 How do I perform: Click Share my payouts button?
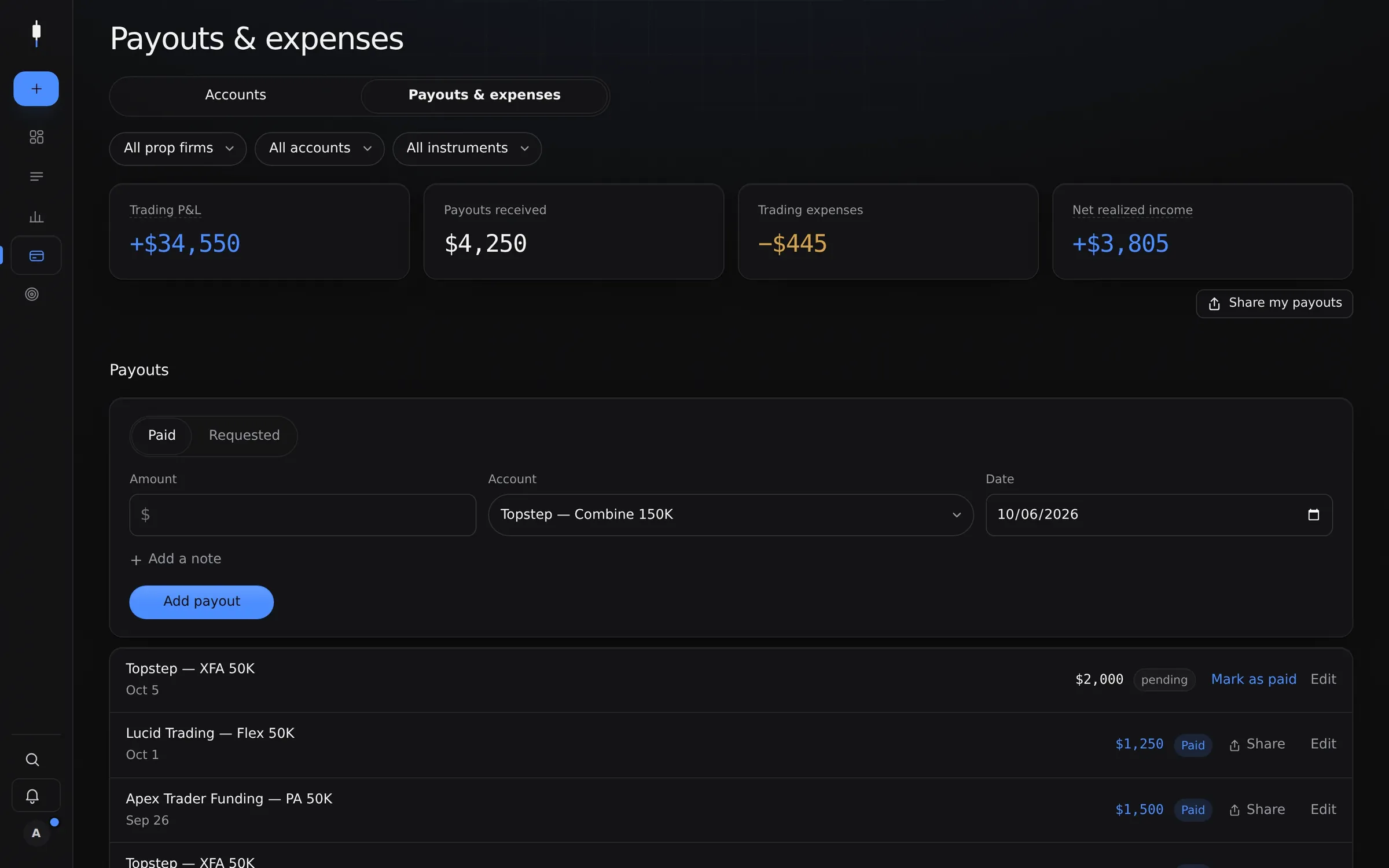click(x=1274, y=304)
